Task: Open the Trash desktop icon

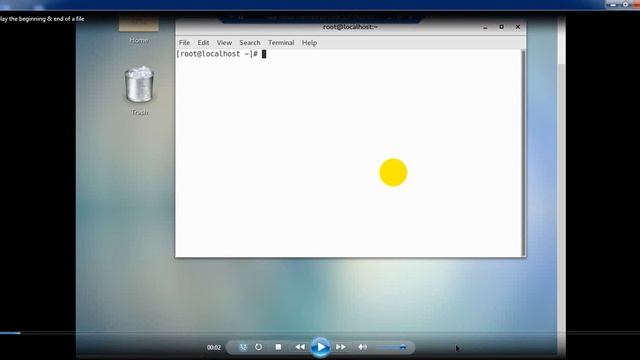Action: coord(139,91)
